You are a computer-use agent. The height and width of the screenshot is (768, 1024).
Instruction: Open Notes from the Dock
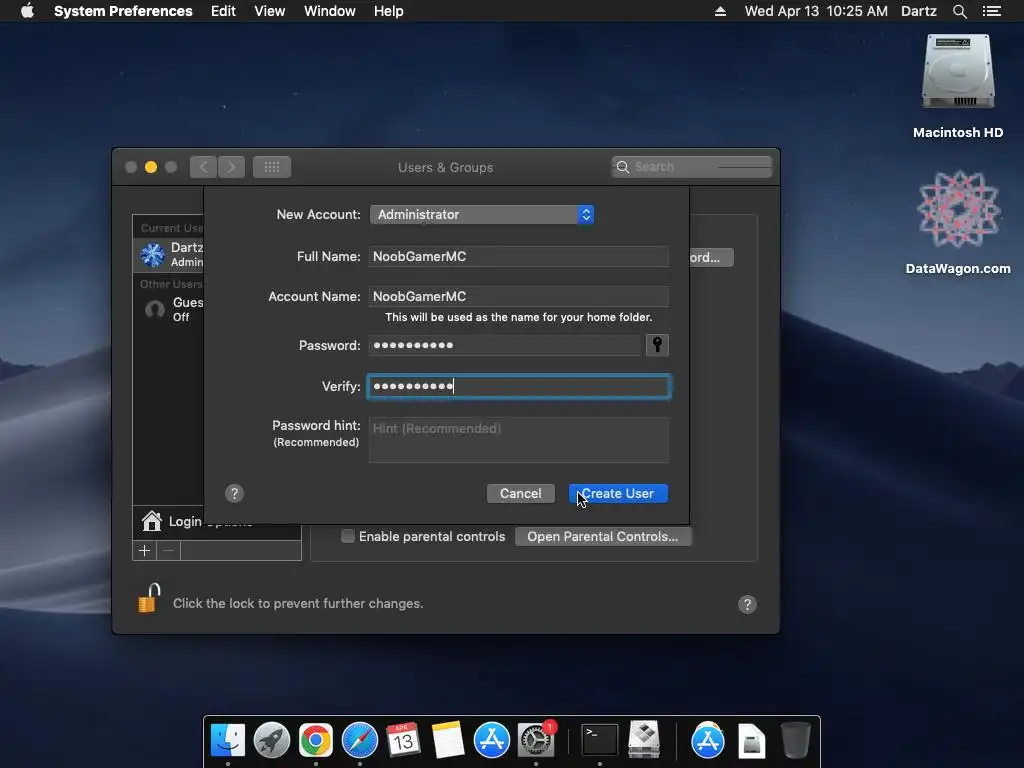(447, 741)
